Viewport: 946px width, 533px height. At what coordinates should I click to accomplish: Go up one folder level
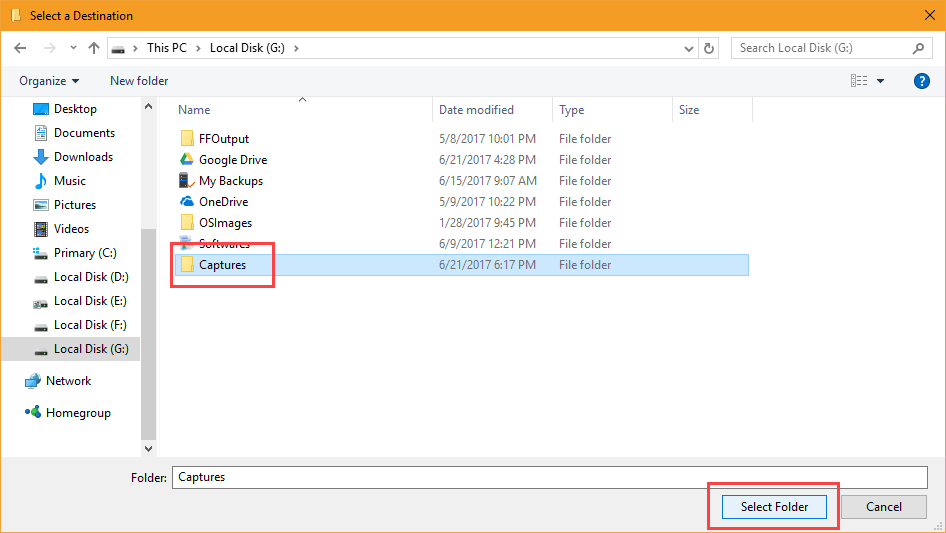[94, 48]
